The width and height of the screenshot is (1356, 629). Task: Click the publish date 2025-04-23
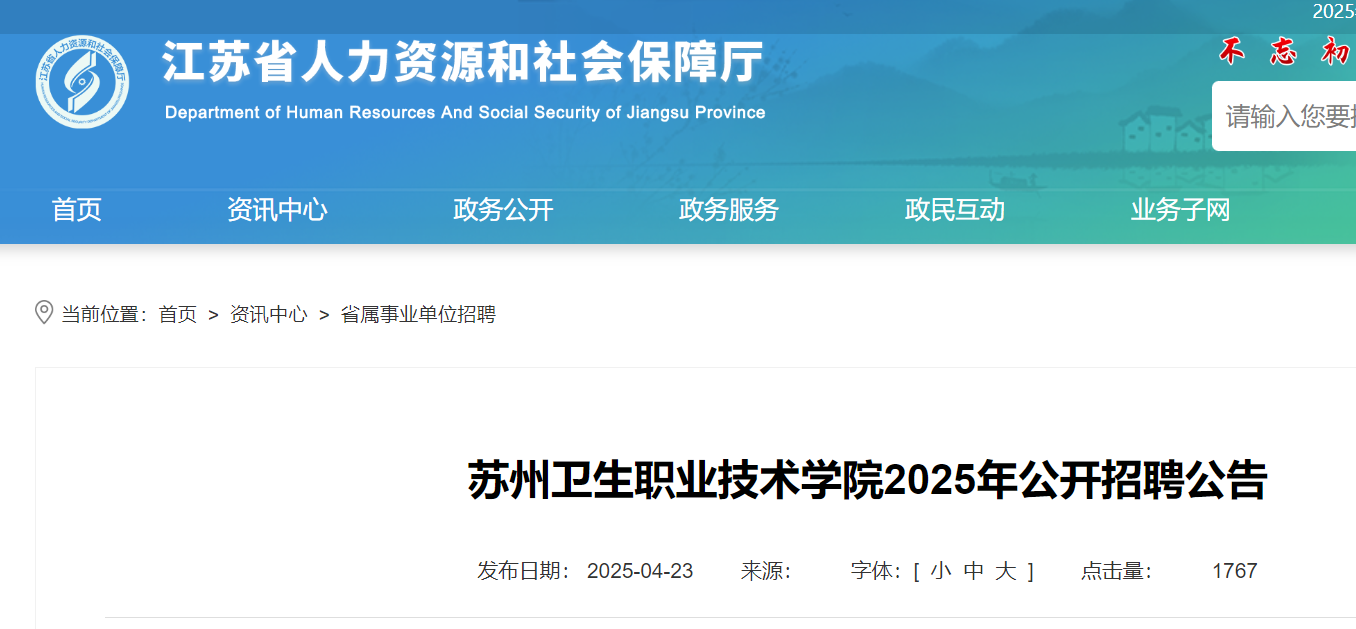(x=640, y=571)
